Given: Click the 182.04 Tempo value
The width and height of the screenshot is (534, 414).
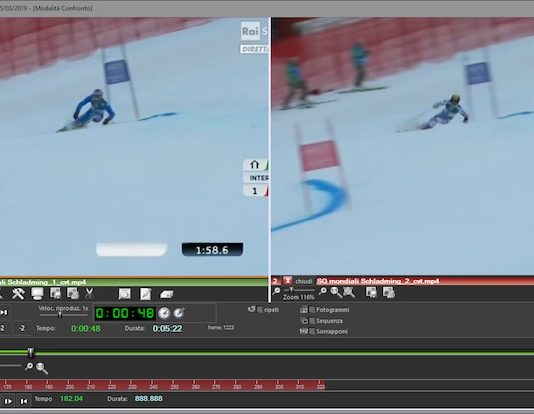Looking at the screenshot, I should [x=72, y=398].
